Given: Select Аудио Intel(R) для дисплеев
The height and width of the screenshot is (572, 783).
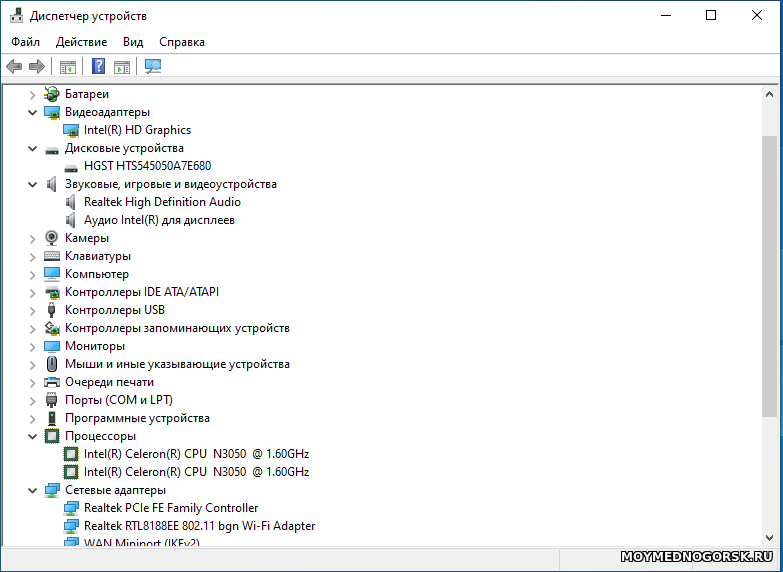Looking at the screenshot, I should (159, 220).
